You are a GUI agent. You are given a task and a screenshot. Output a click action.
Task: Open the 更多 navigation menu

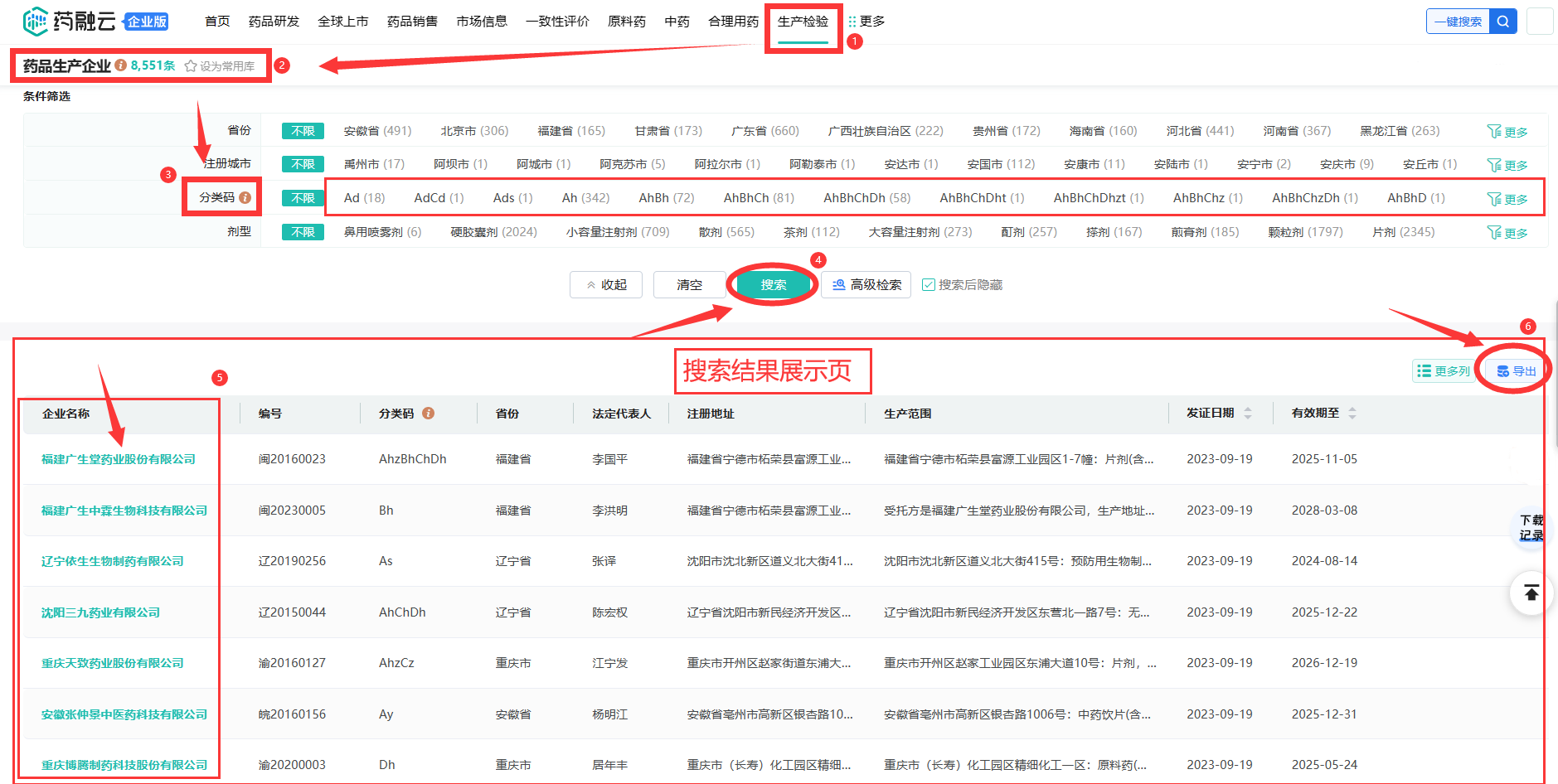coord(866,22)
